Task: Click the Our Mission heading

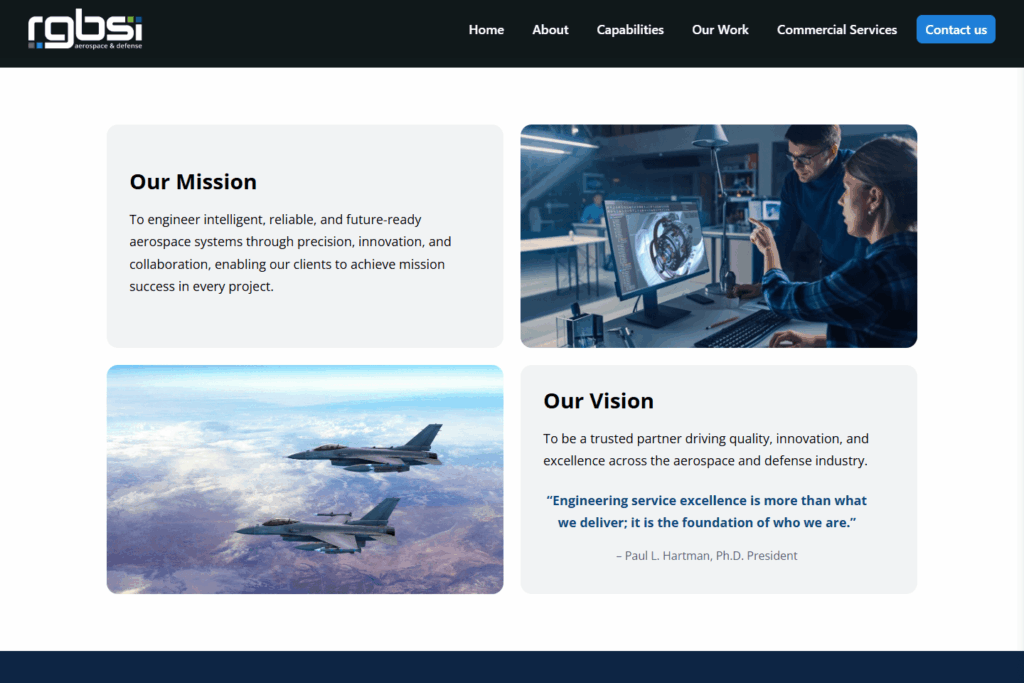Action: 193,182
